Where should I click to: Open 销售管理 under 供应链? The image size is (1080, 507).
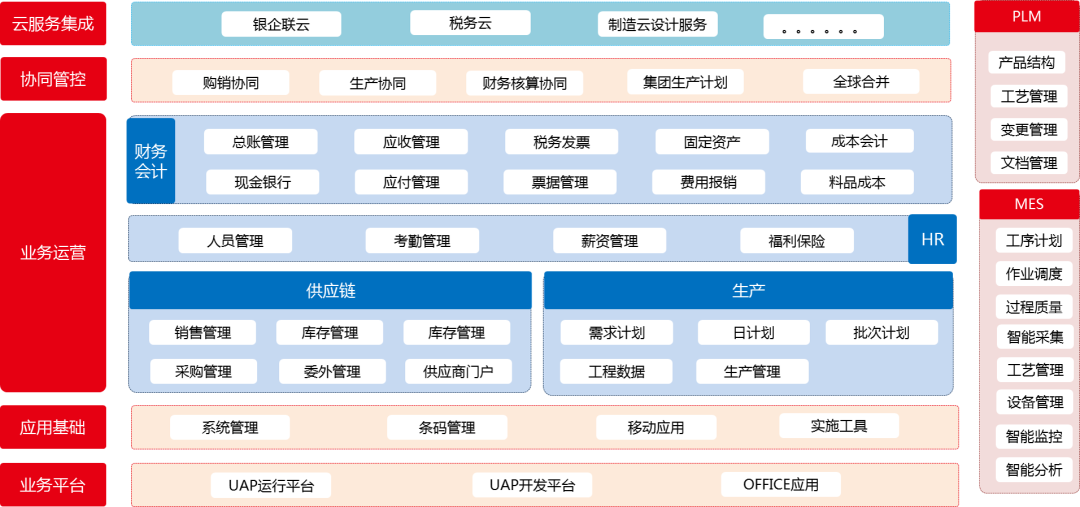point(202,333)
